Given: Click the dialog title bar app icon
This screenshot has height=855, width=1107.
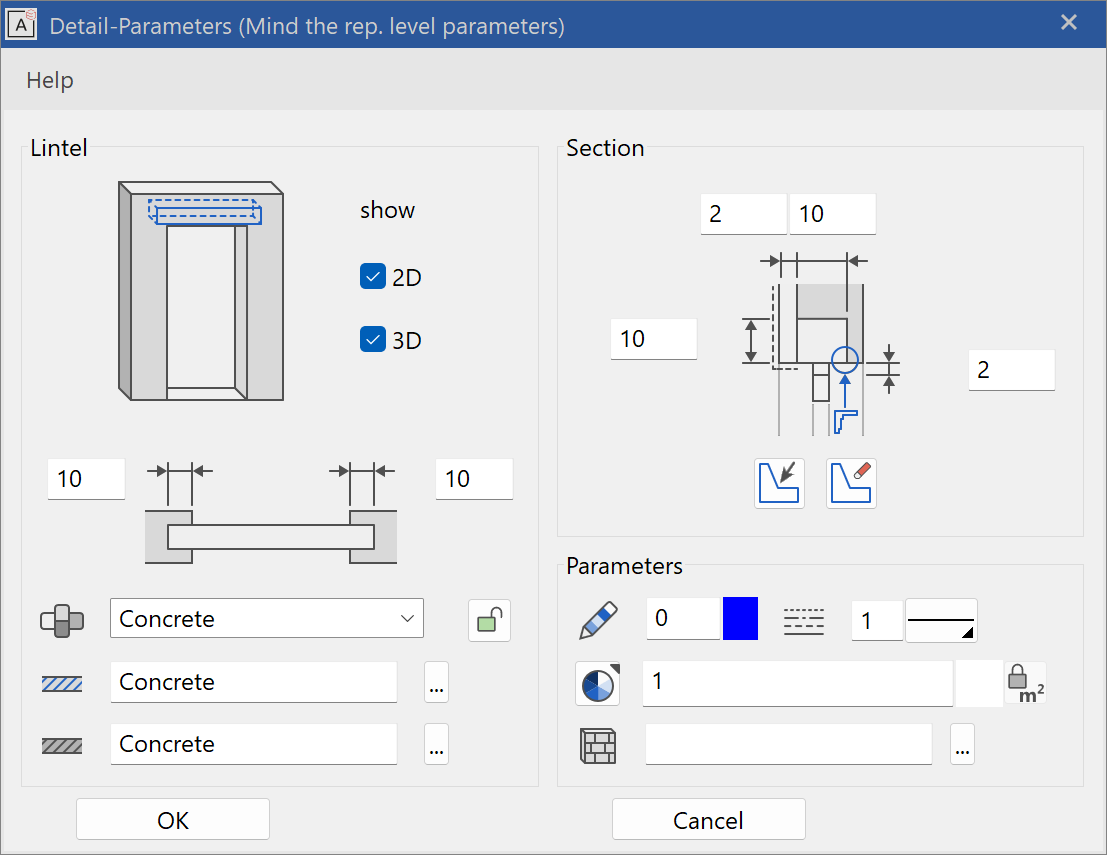Looking at the screenshot, I should coord(21,25).
